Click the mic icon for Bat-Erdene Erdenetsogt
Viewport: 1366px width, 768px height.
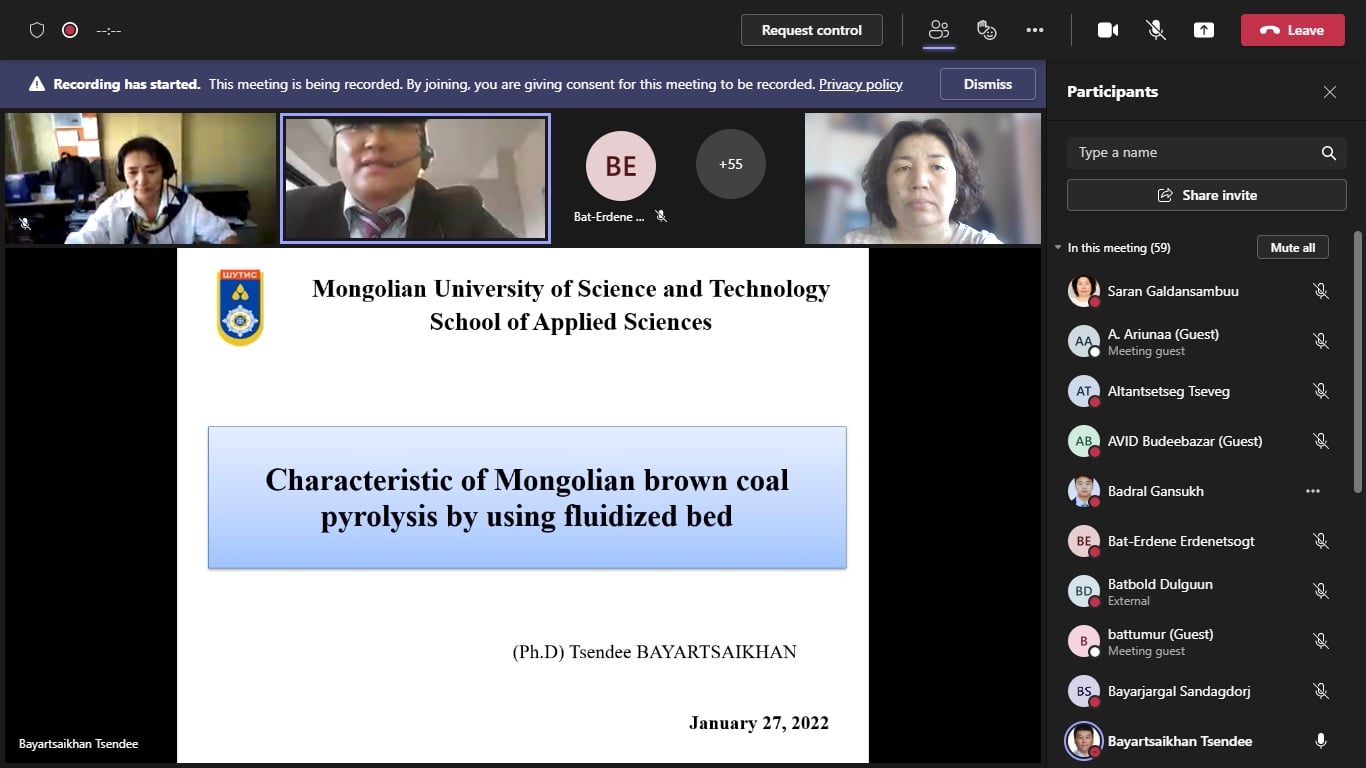(1321, 541)
